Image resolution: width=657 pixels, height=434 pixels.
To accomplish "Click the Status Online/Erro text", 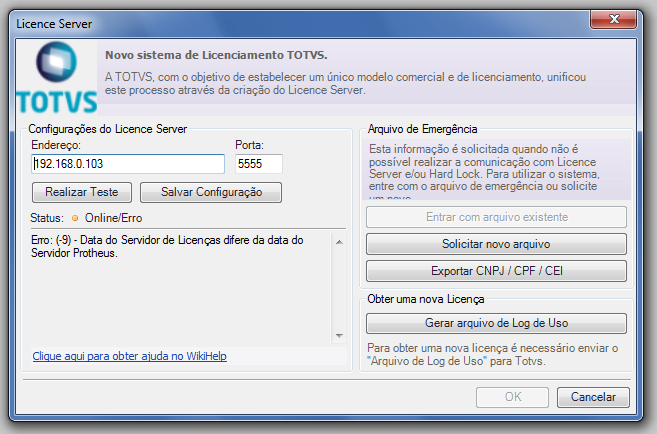I will click(x=114, y=218).
